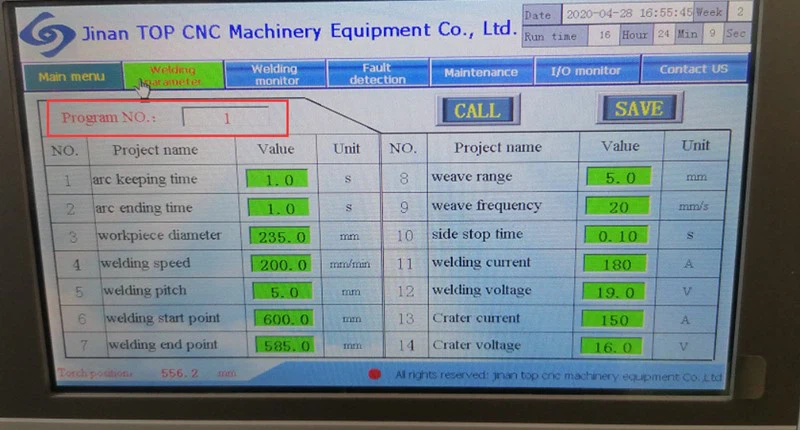Open the Main menu tab
The width and height of the screenshot is (800, 430).
point(70,75)
